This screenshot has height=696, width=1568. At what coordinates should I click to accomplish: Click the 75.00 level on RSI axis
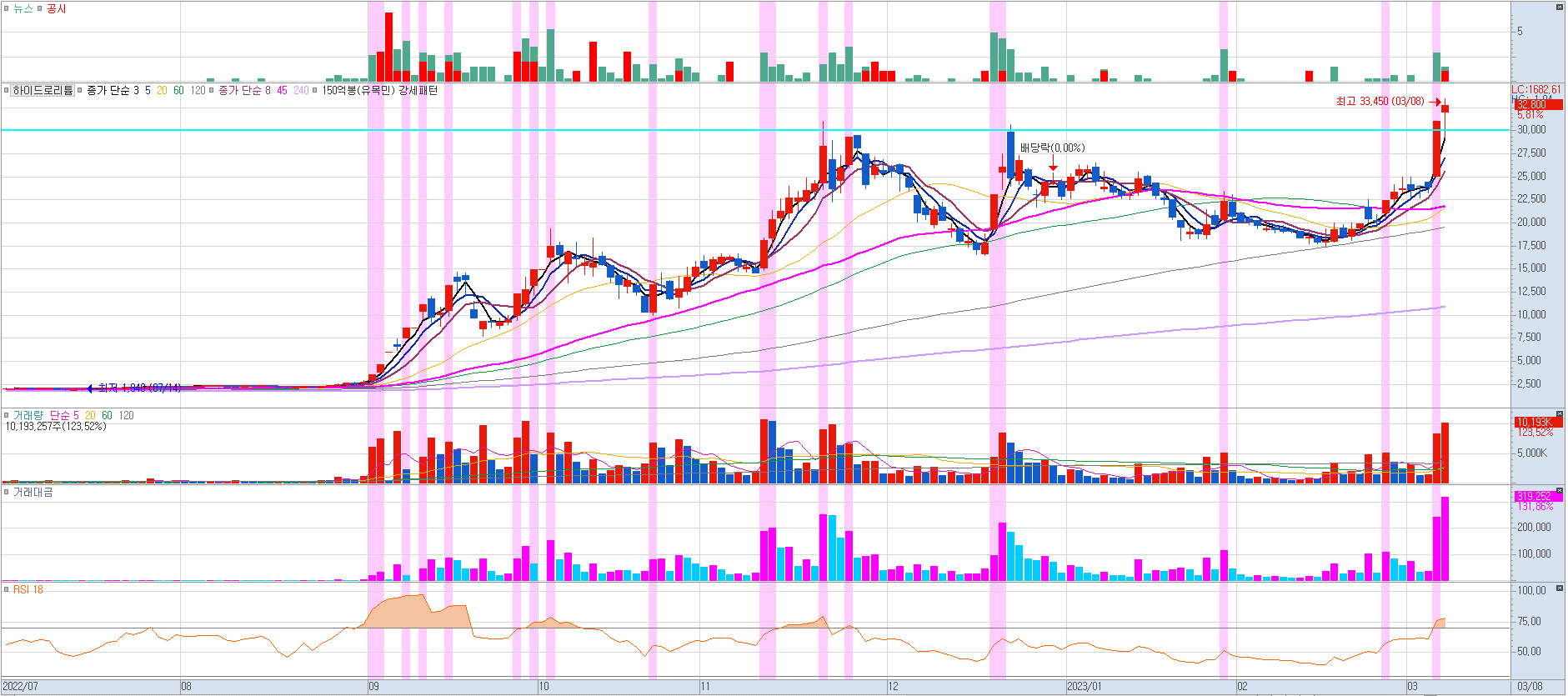click(1530, 621)
